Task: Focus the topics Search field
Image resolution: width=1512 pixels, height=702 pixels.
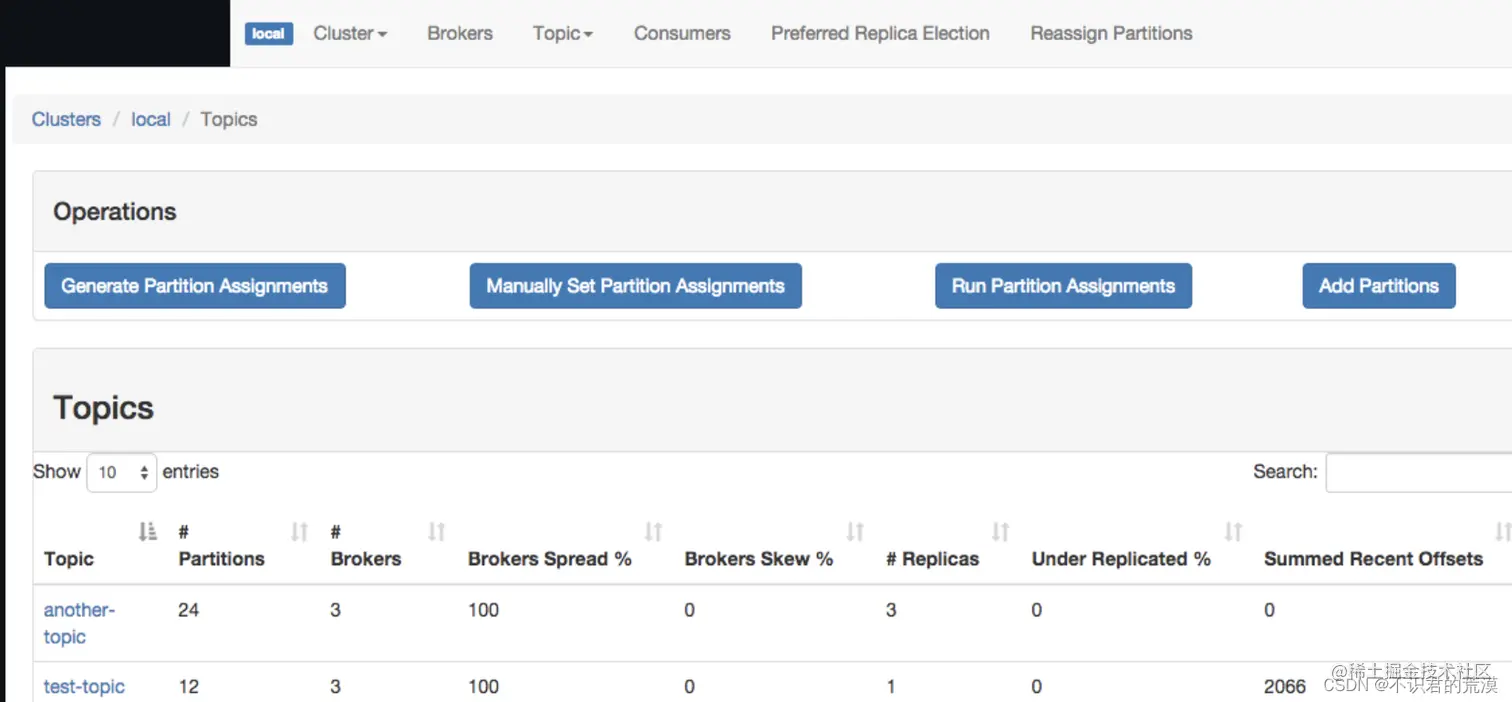Action: coord(1418,472)
